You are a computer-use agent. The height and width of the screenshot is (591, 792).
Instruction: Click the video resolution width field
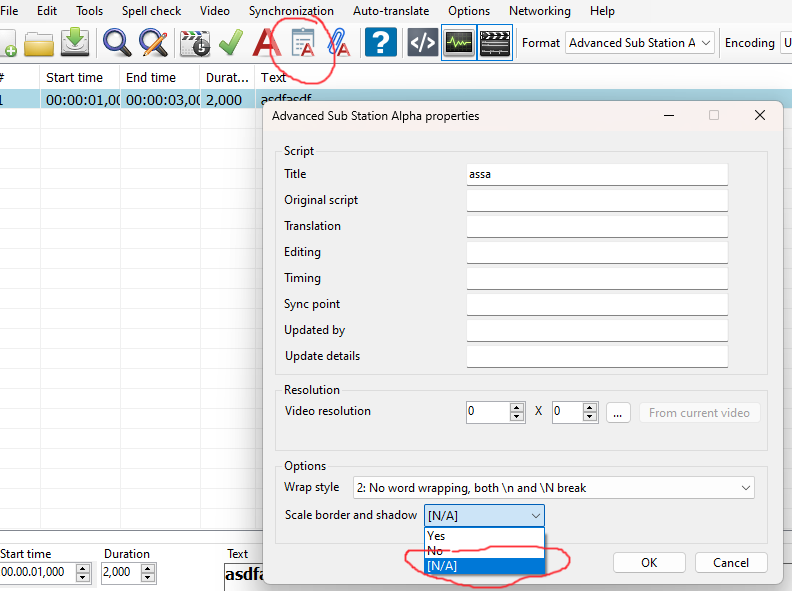[x=487, y=412]
